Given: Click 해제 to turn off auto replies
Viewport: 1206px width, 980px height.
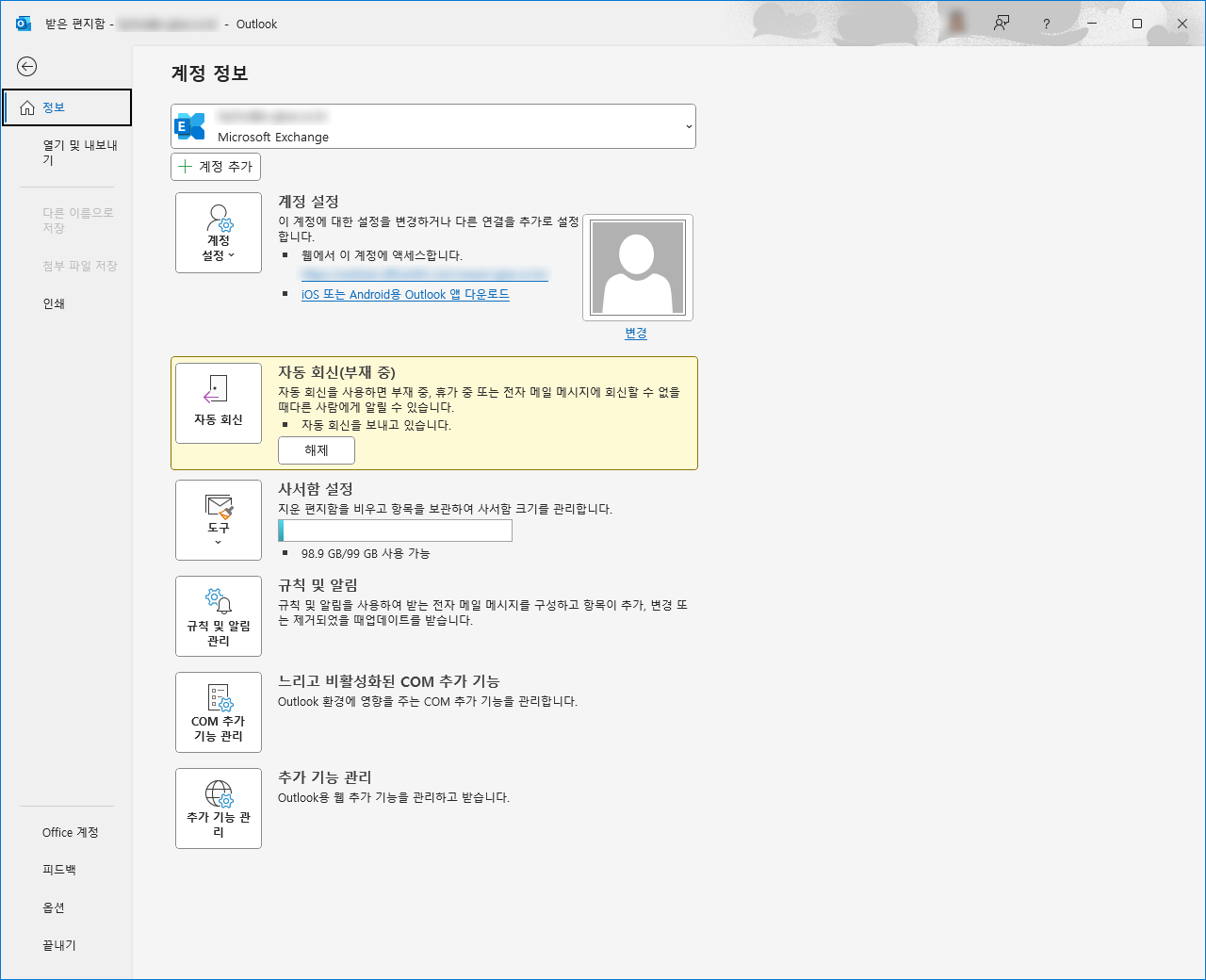Looking at the screenshot, I should pos(317,450).
